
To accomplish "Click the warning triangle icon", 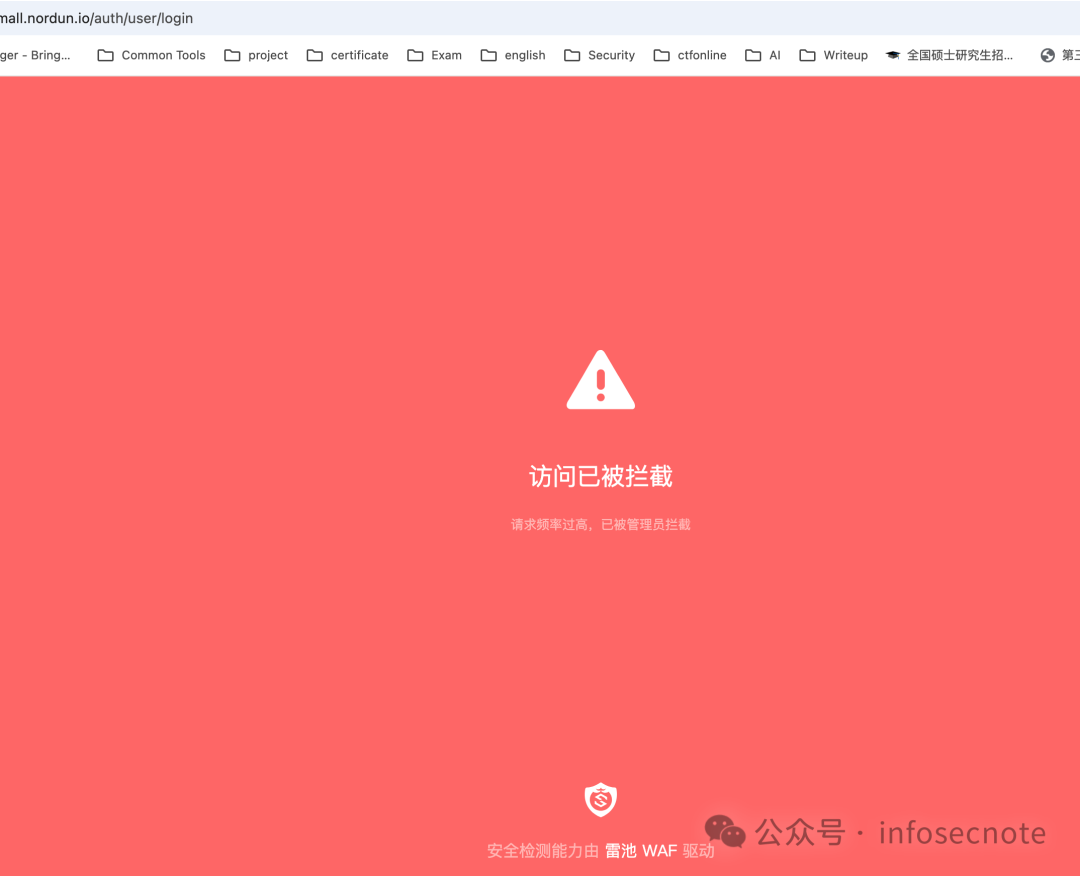I will [600, 379].
